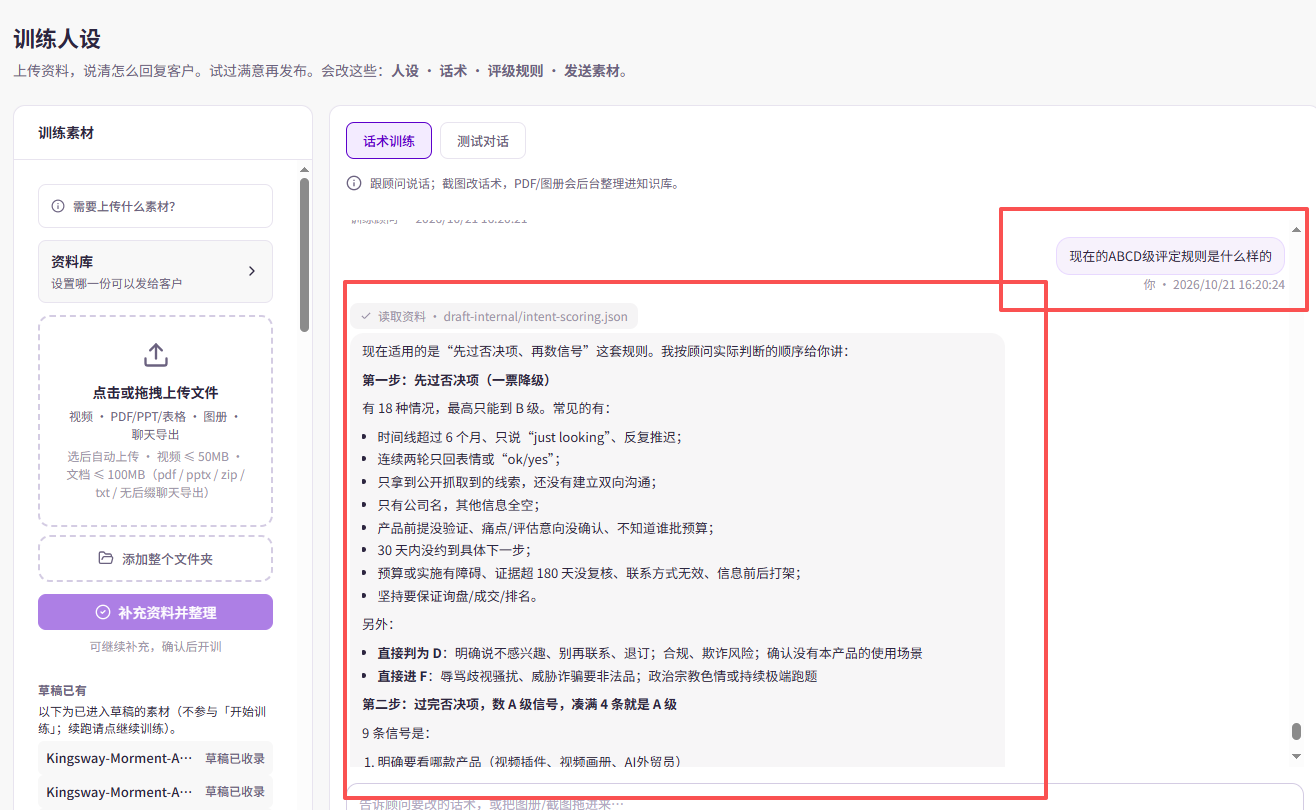
Task: Click bullet 连续两轮只回表情或 ok/yes
Action: coord(468,459)
